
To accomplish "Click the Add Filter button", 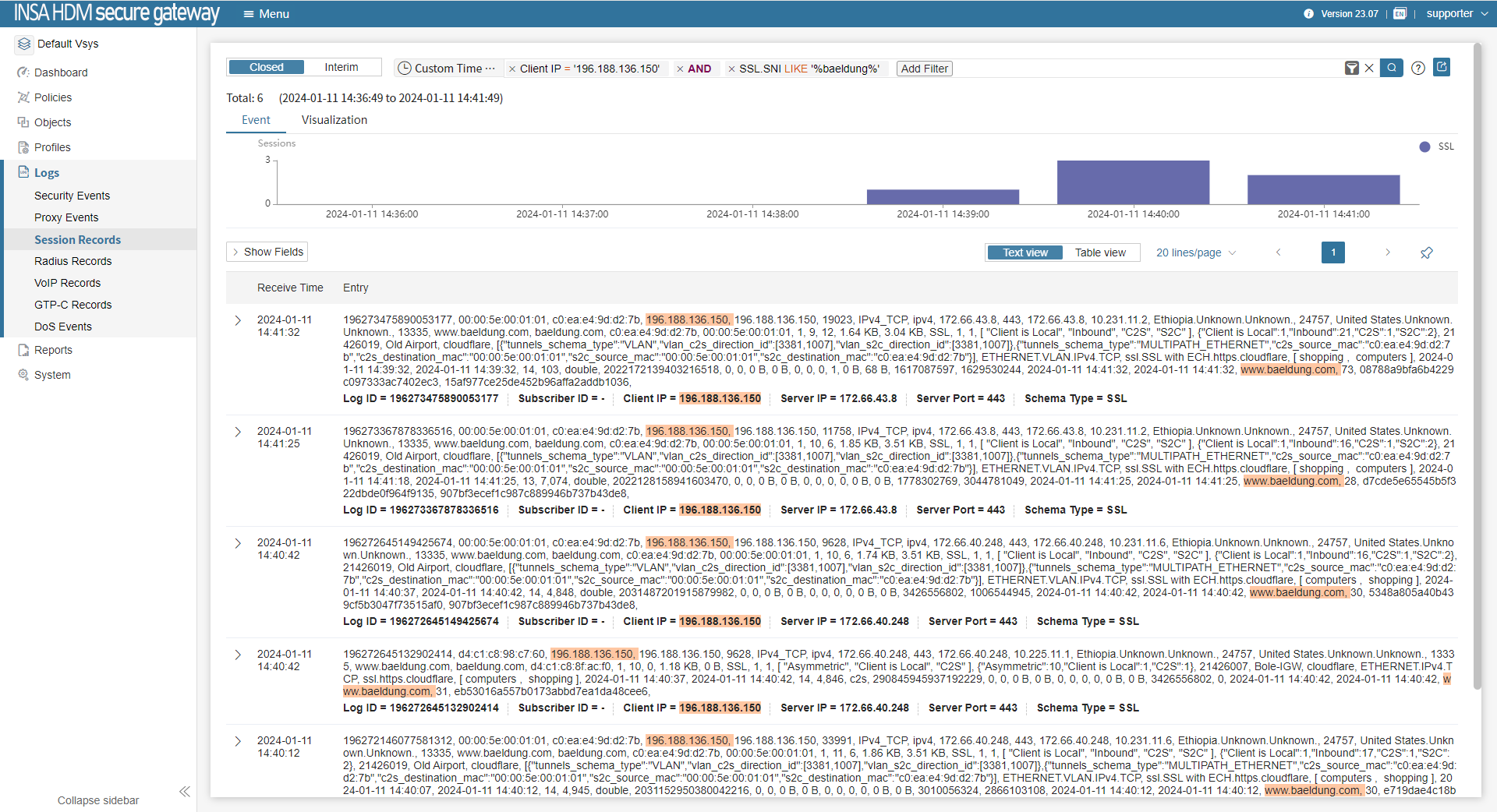I will point(924,69).
